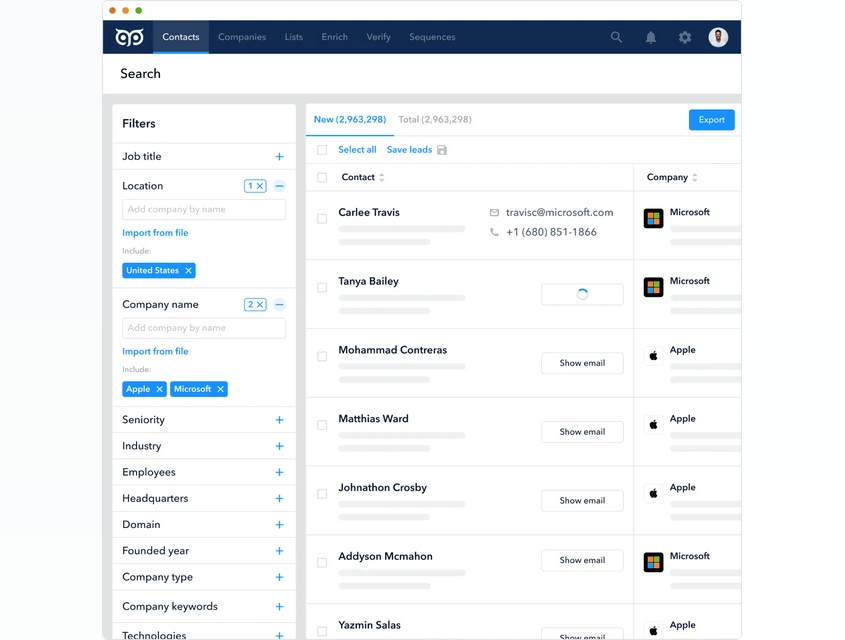Click the floppy disk icon beside Save leads
The image size is (845, 640).
[442, 150]
